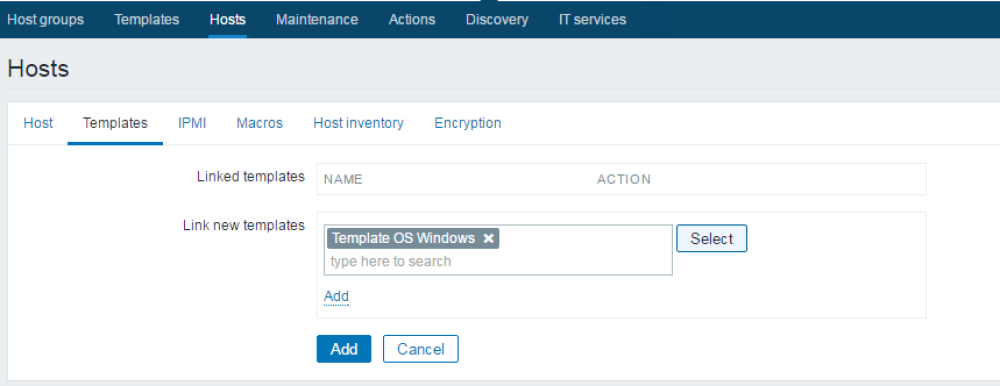Screen dimensions: 1000x386
Task: Remove the Template OS Windows tag
Action: [x=489, y=239]
